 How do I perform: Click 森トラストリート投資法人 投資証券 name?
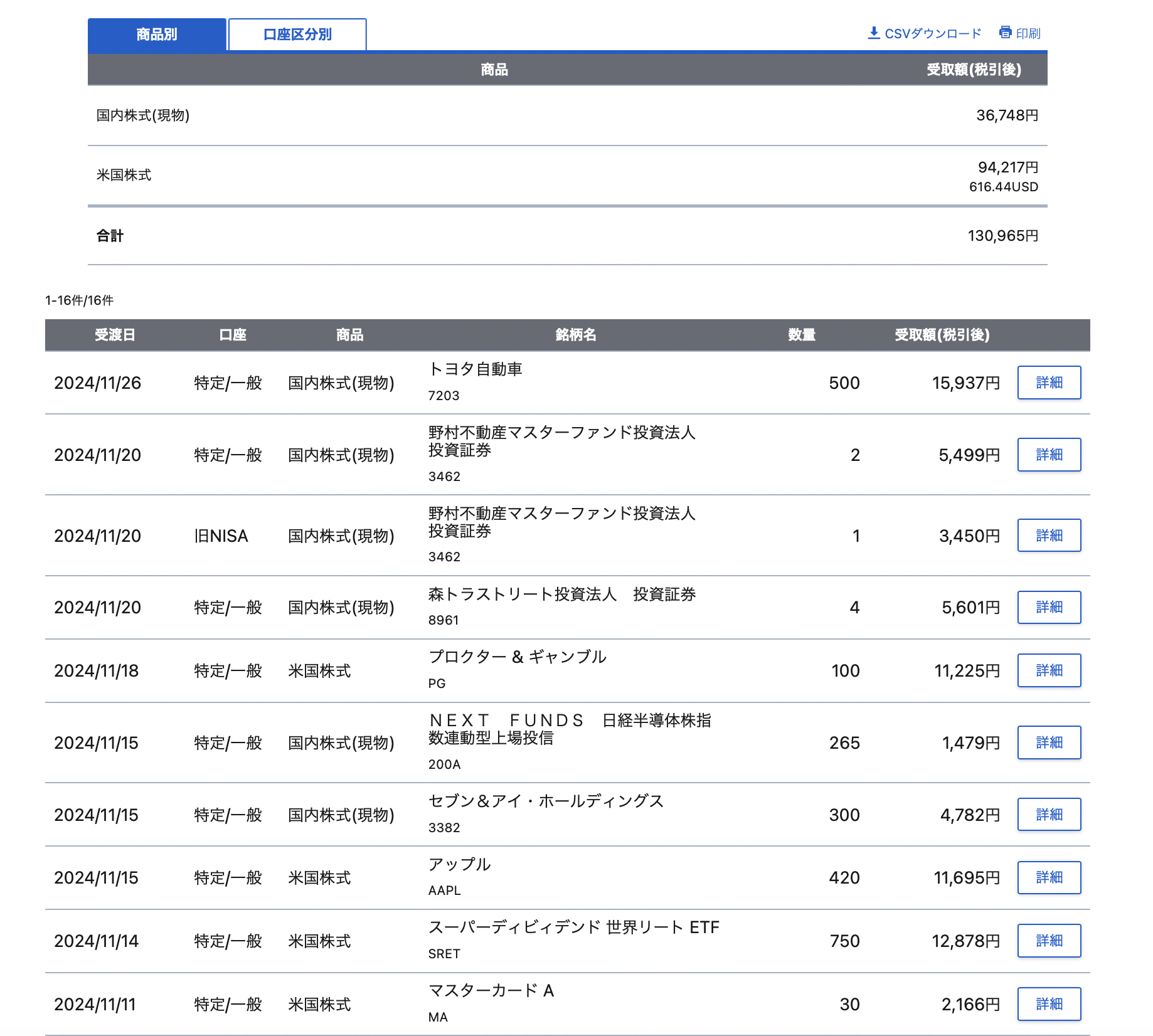click(x=562, y=595)
